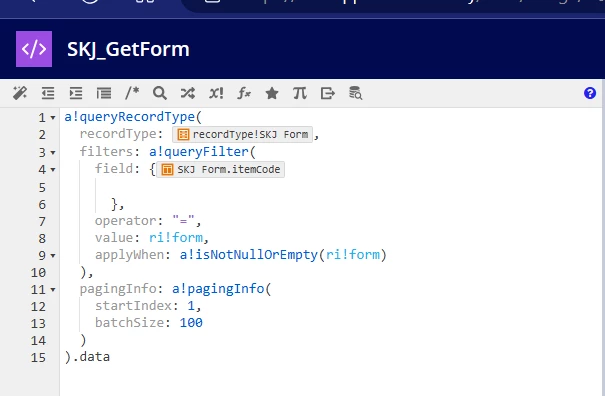Collapse line 11 pagingInfo fold arrow
Screen dimensions: 605x396
tap(53, 289)
